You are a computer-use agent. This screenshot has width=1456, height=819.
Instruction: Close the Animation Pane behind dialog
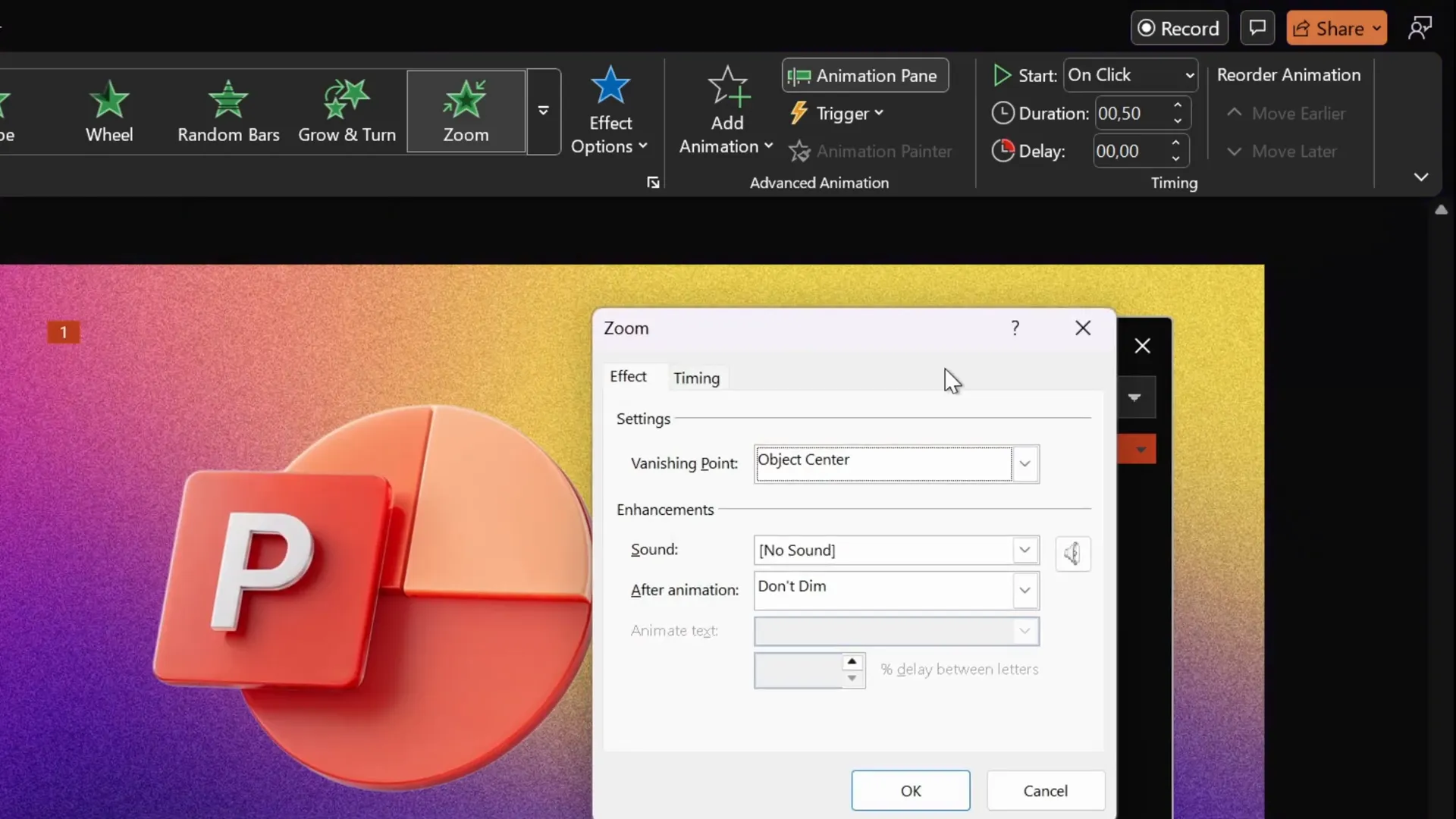click(1142, 346)
